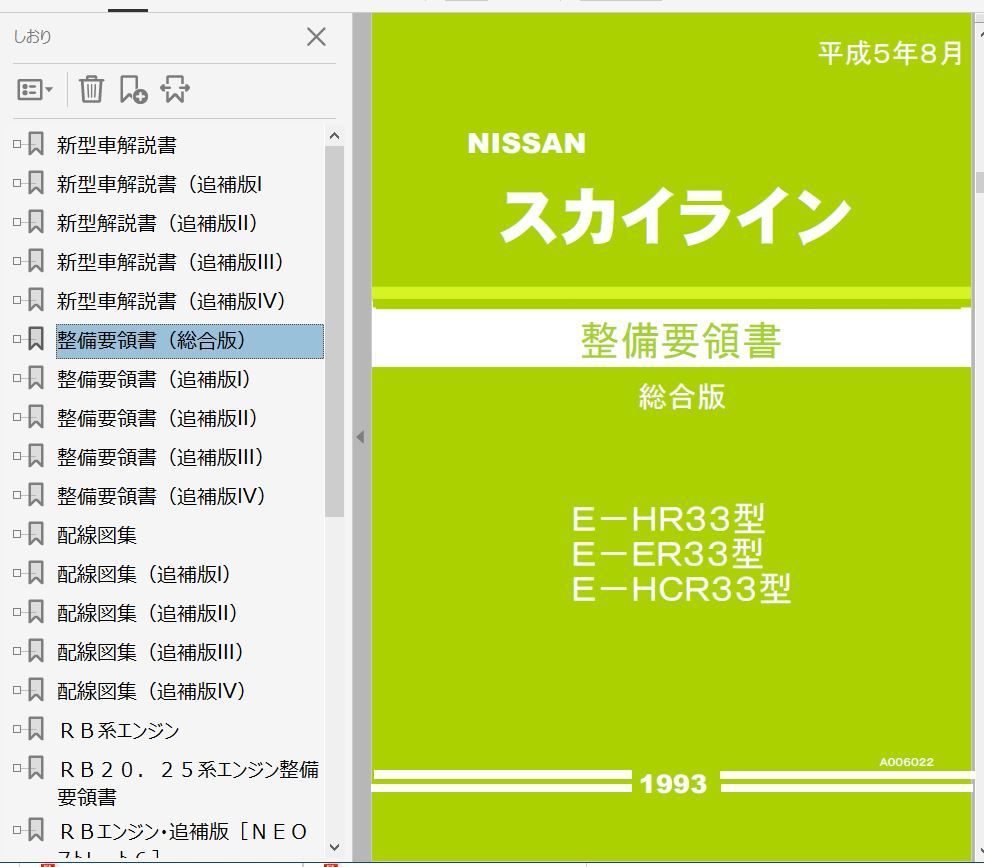The image size is (984, 867).
Task: Select bookmark 新型車解説書（追補版III）
Action: [x=171, y=262]
